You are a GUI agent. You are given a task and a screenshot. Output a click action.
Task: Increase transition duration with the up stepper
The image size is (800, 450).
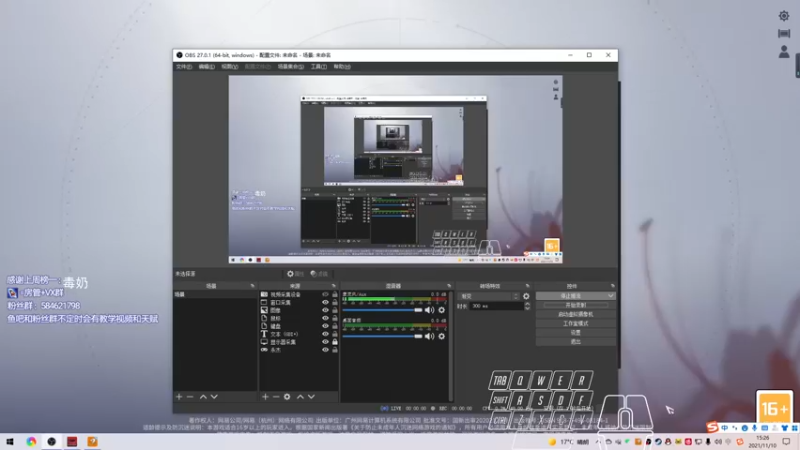pyautogui.click(x=527, y=304)
